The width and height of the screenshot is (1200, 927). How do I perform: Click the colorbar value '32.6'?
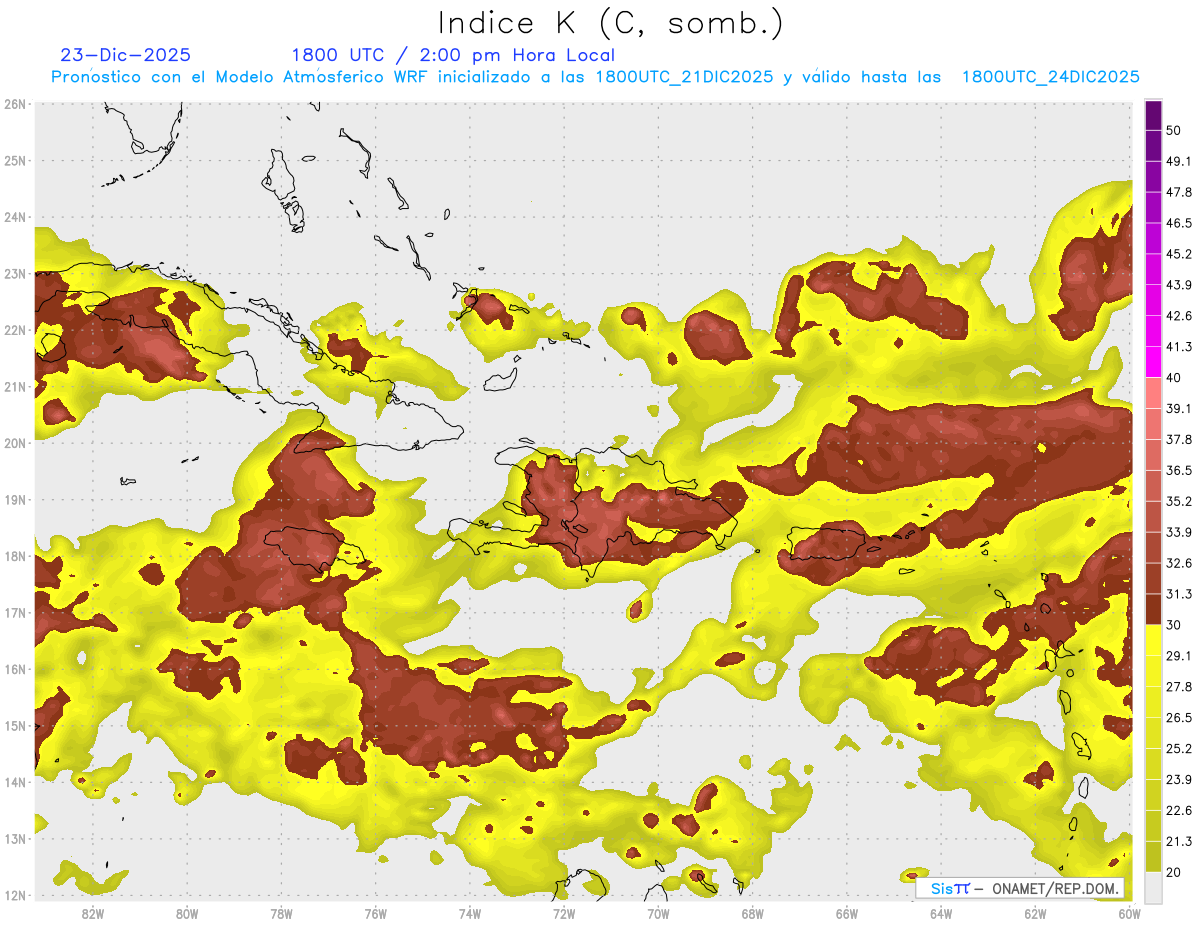click(x=1179, y=563)
